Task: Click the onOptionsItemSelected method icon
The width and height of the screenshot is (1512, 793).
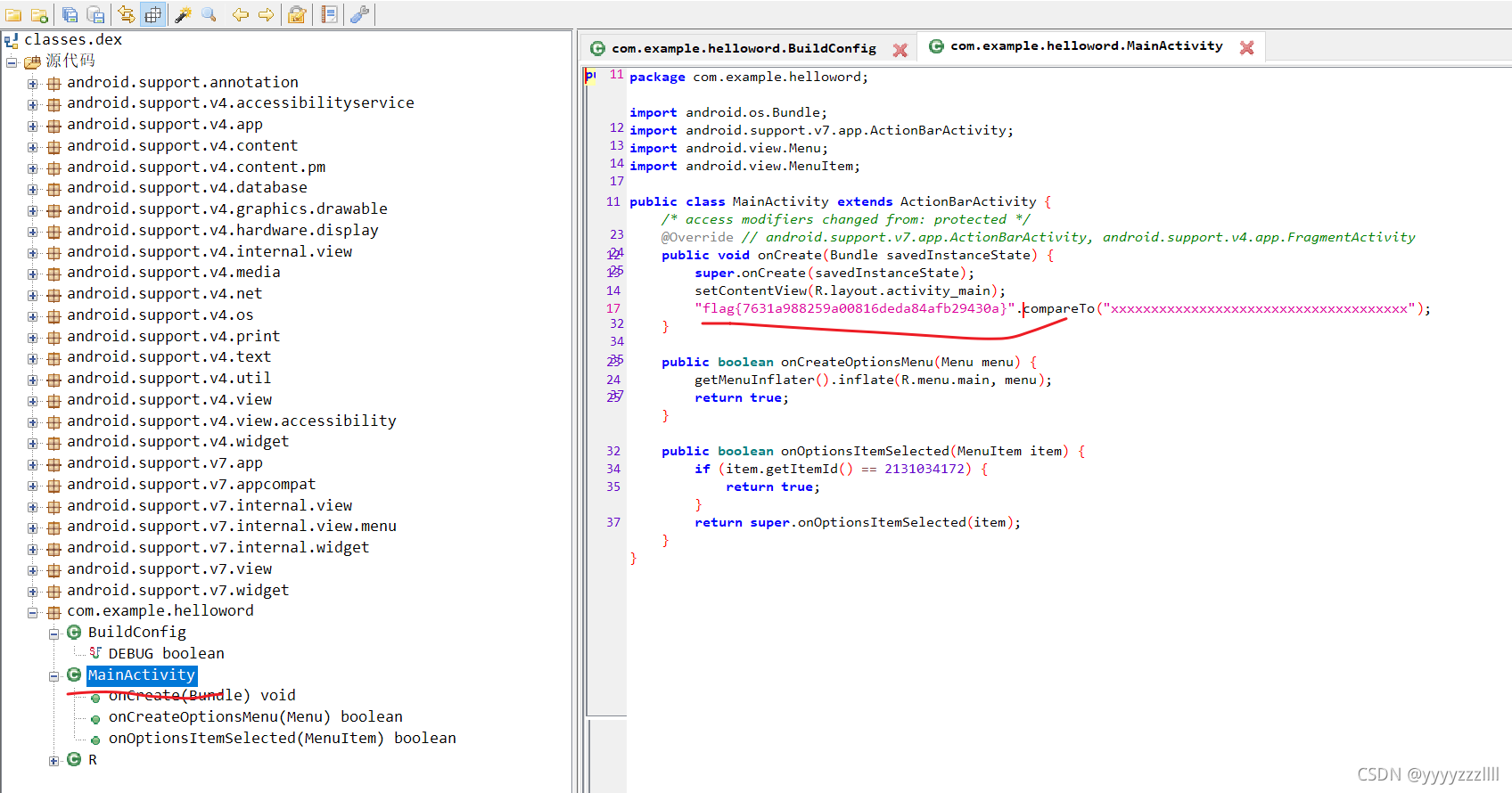Action: (x=95, y=740)
